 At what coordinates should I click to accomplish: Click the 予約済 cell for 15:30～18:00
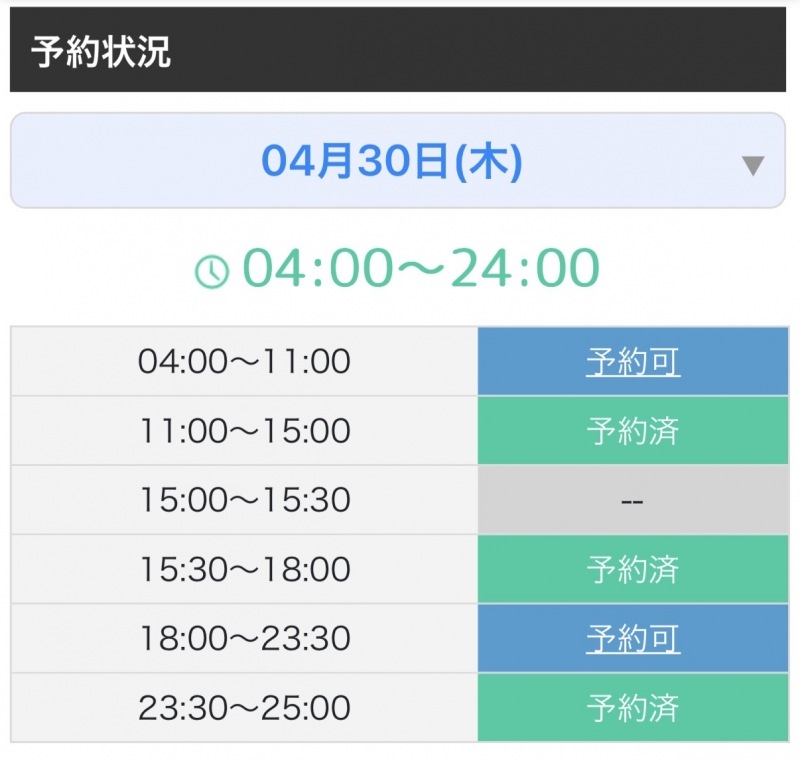pyautogui.click(x=632, y=570)
